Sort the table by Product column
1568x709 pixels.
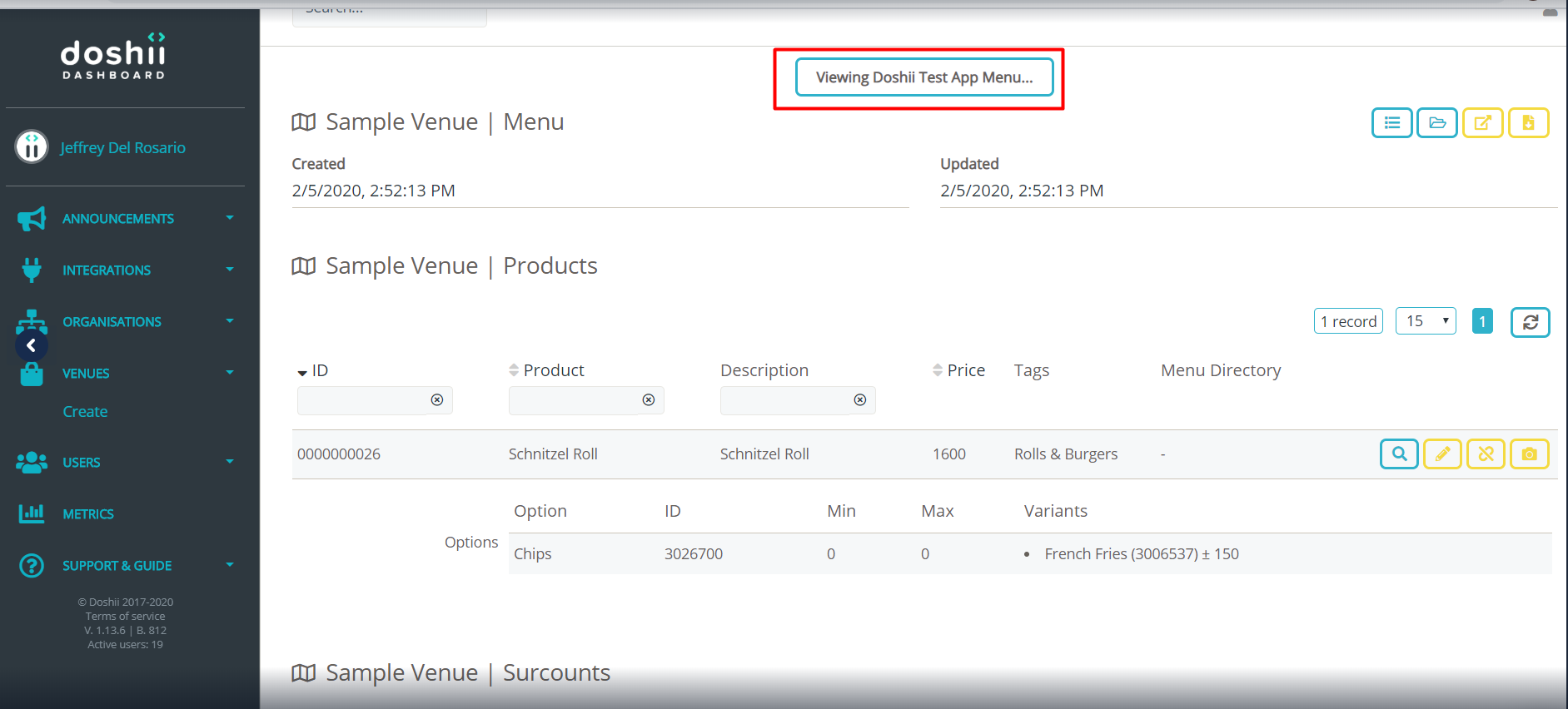click(546, 370)
